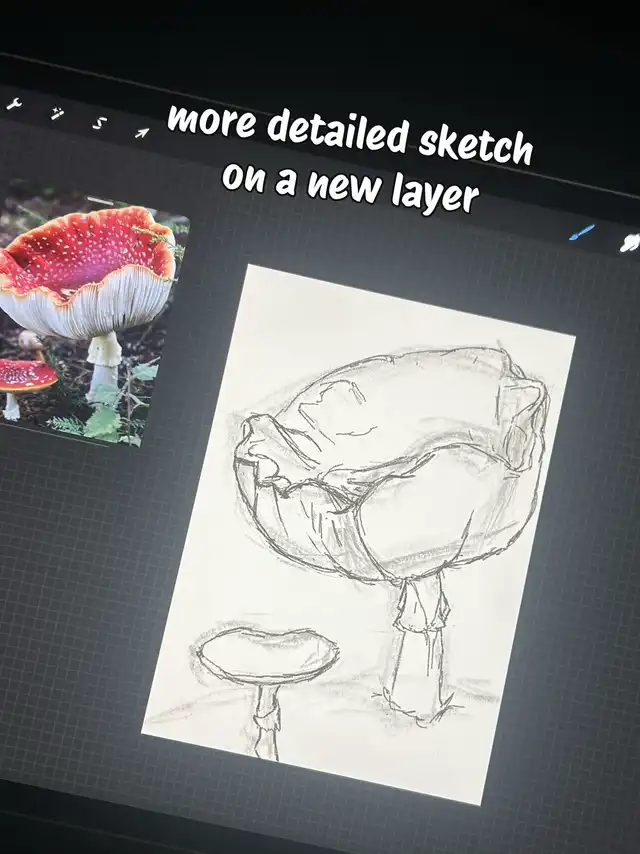The height and width of the screenshot is (854, 640).
Task: Activate the Transform arrow tool
Action: [141, 132]
